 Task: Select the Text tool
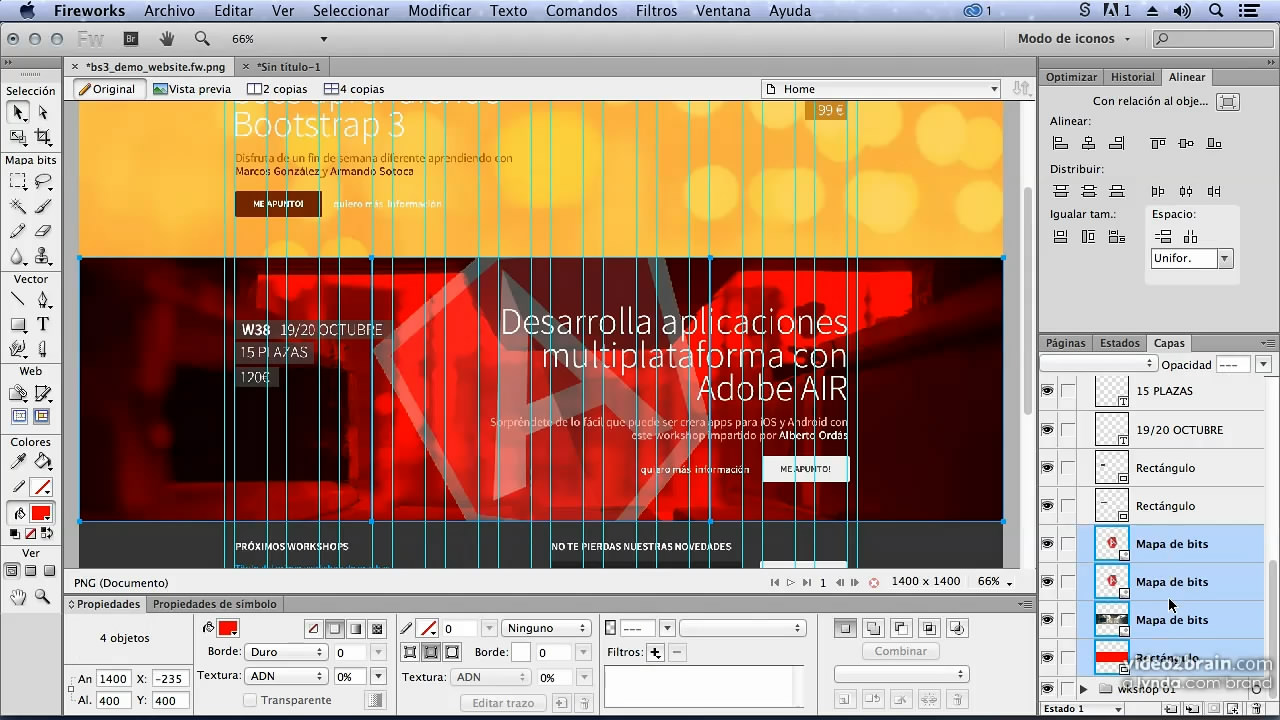click(x=43, y=324)
